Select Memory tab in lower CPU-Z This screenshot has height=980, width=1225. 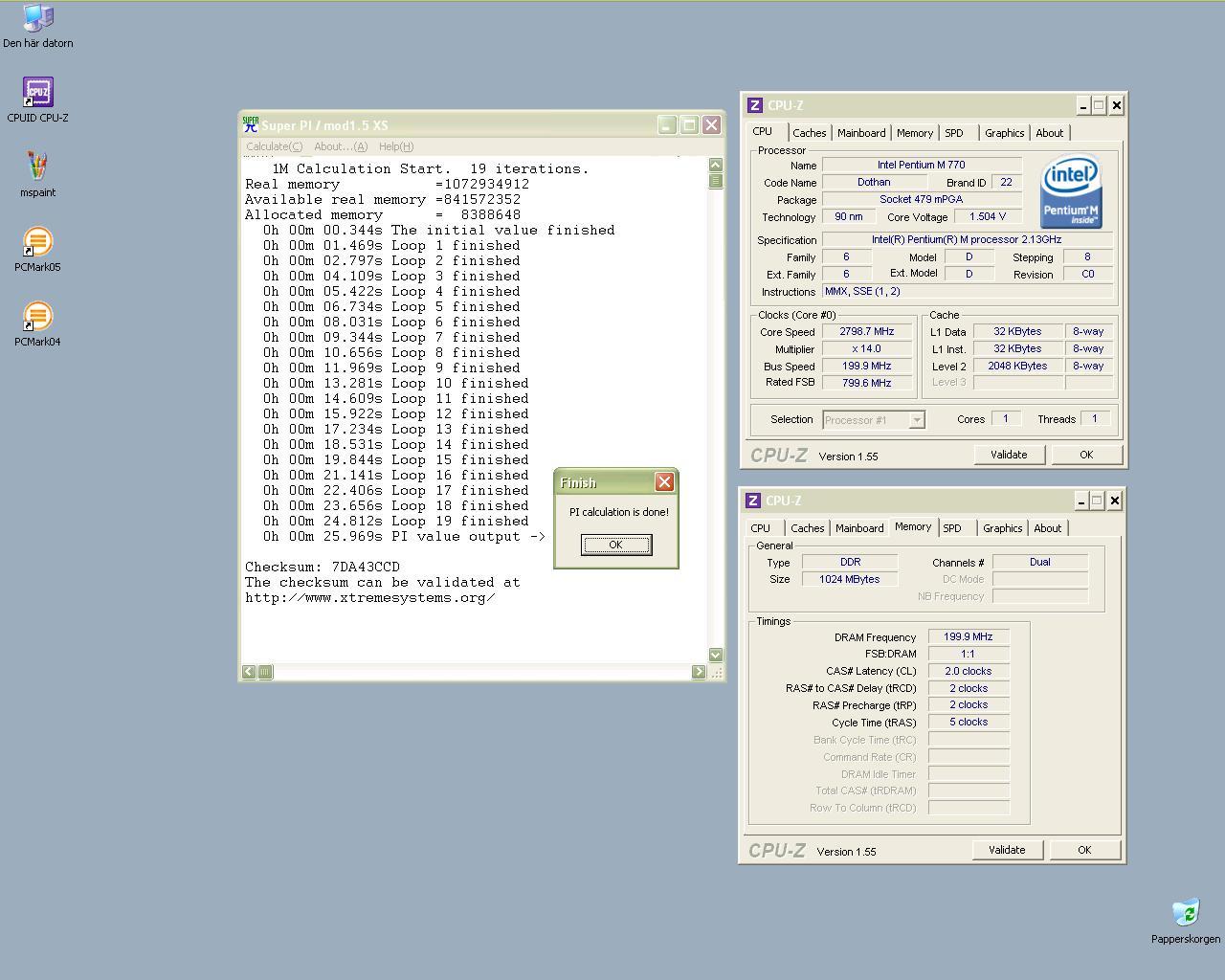tap(913, 526)
